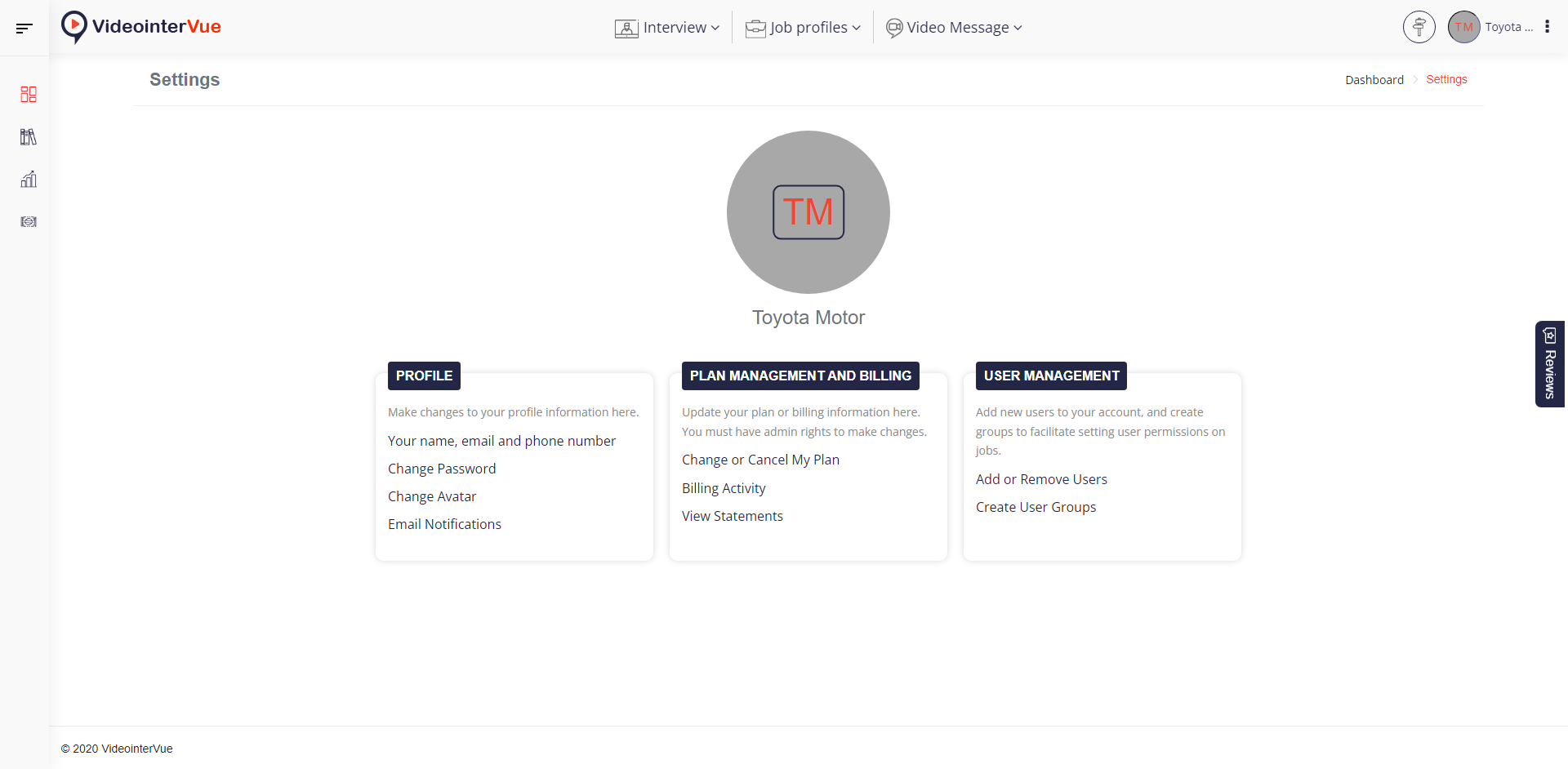Open the library books sidebar icon

[x=29, y=137]
